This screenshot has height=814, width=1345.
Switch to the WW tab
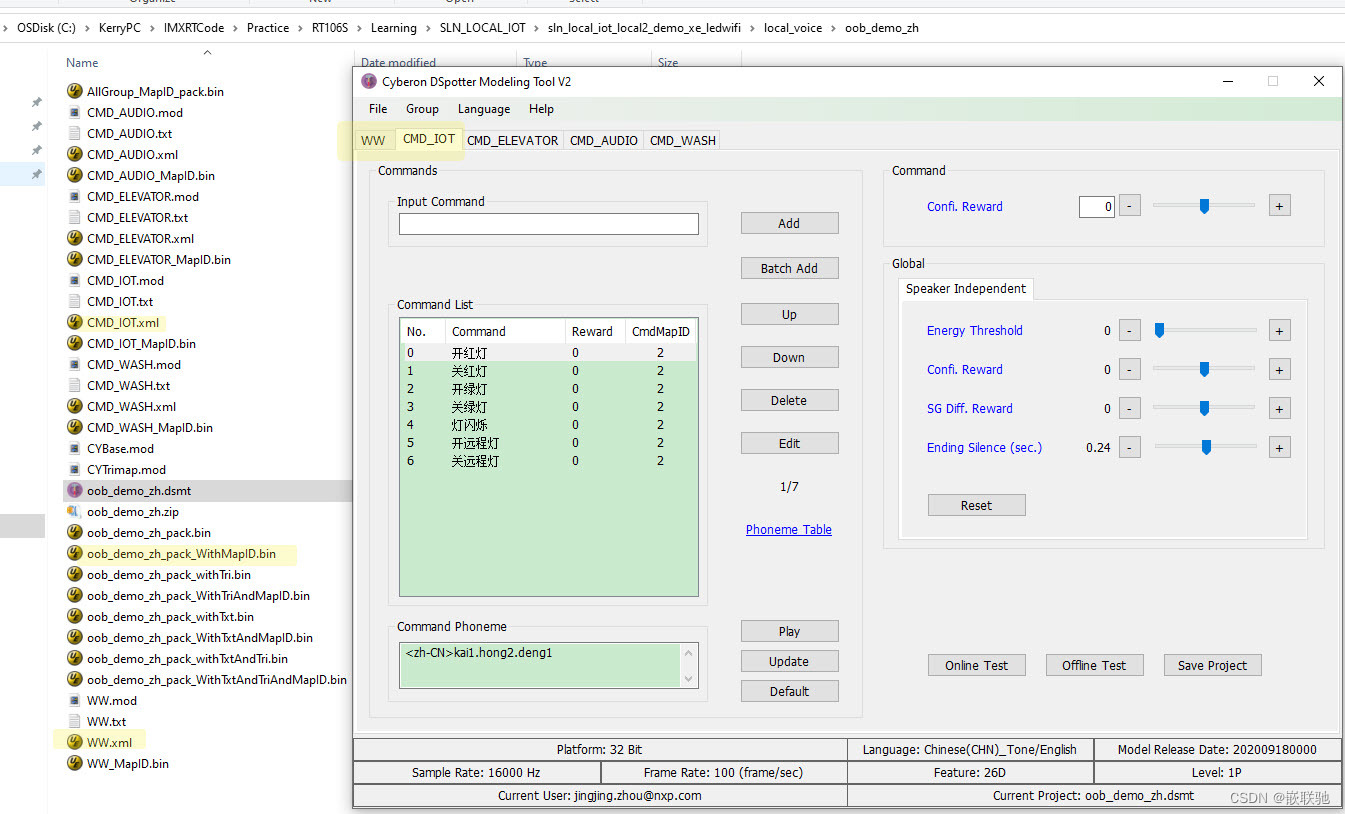pos(374,140)
